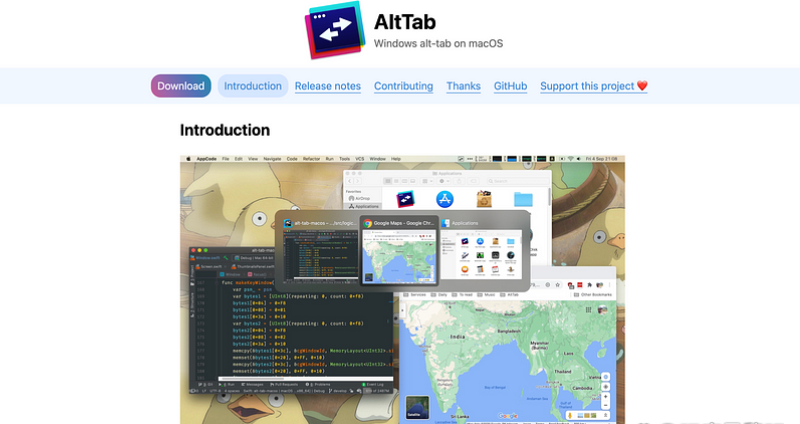The height and width of the screenshot is (424, 800).
Task: Click the Apple menu icon in embedded screenshot
Action: 188,159
